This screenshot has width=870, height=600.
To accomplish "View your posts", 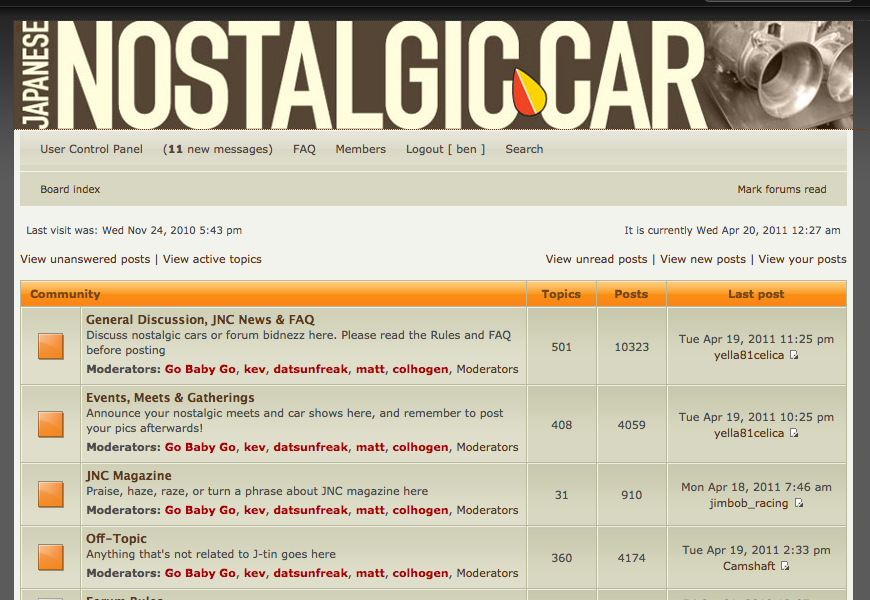I will tap(802, 259).
